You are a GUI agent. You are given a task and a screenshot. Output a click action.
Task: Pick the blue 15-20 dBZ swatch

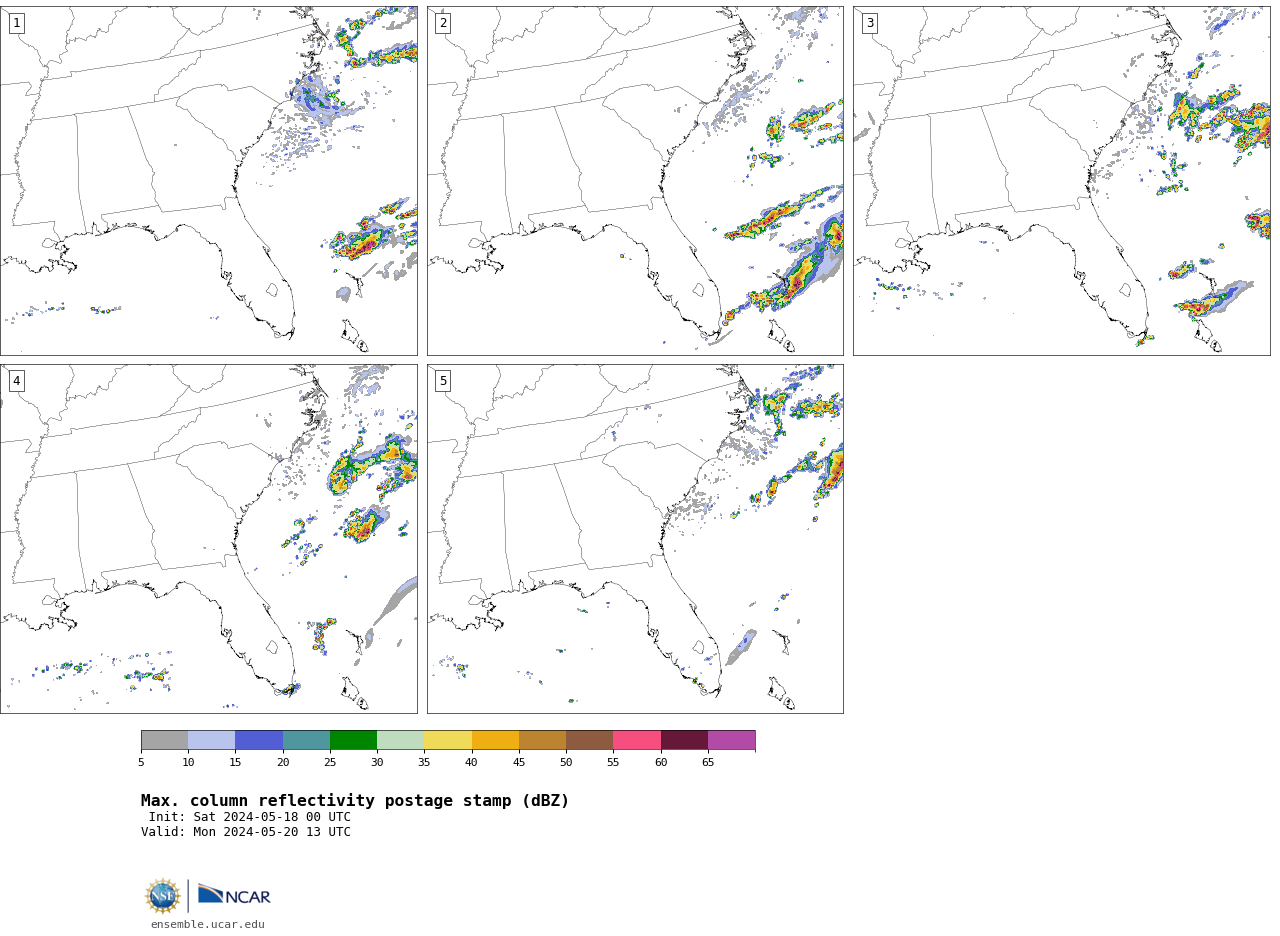click(x=259, y=740)
